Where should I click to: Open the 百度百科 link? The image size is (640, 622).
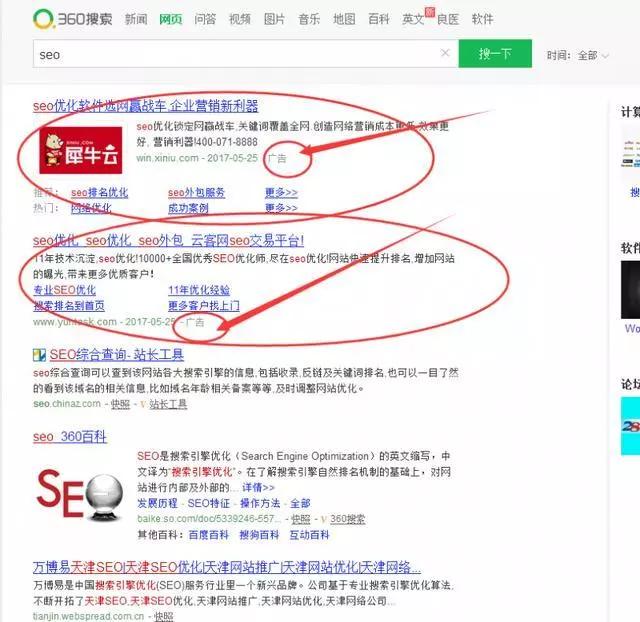tap(209, 535)
